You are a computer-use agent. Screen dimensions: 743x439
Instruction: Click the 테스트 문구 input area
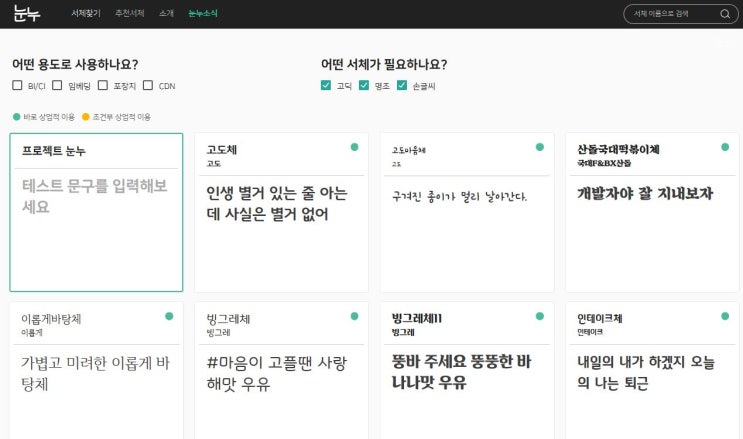coord(96,196)
